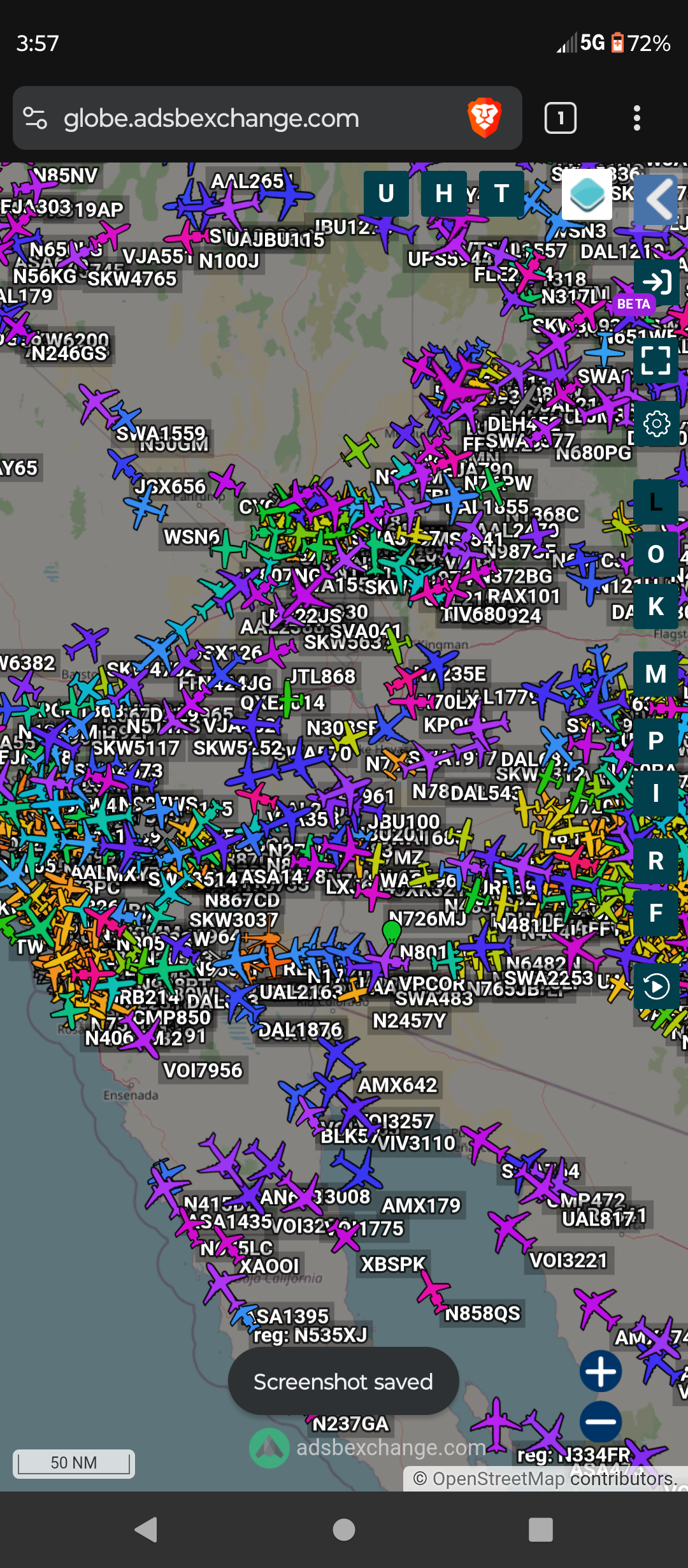Select aircraft label VIV3110
Image resolution: width=688 pixels, height=1568 pixels.
[x=417, y=1143]
